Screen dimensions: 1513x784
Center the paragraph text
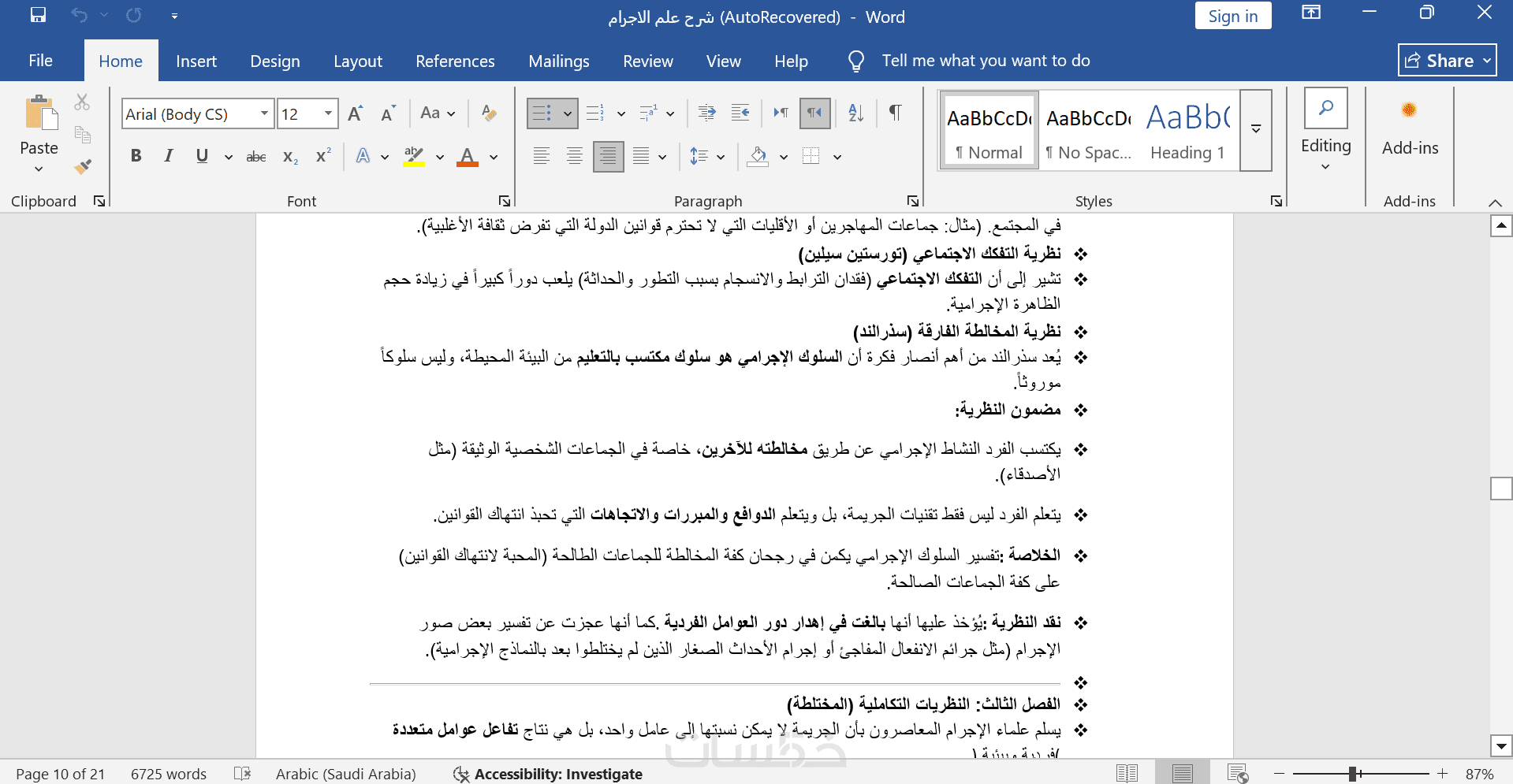[574, 156]
